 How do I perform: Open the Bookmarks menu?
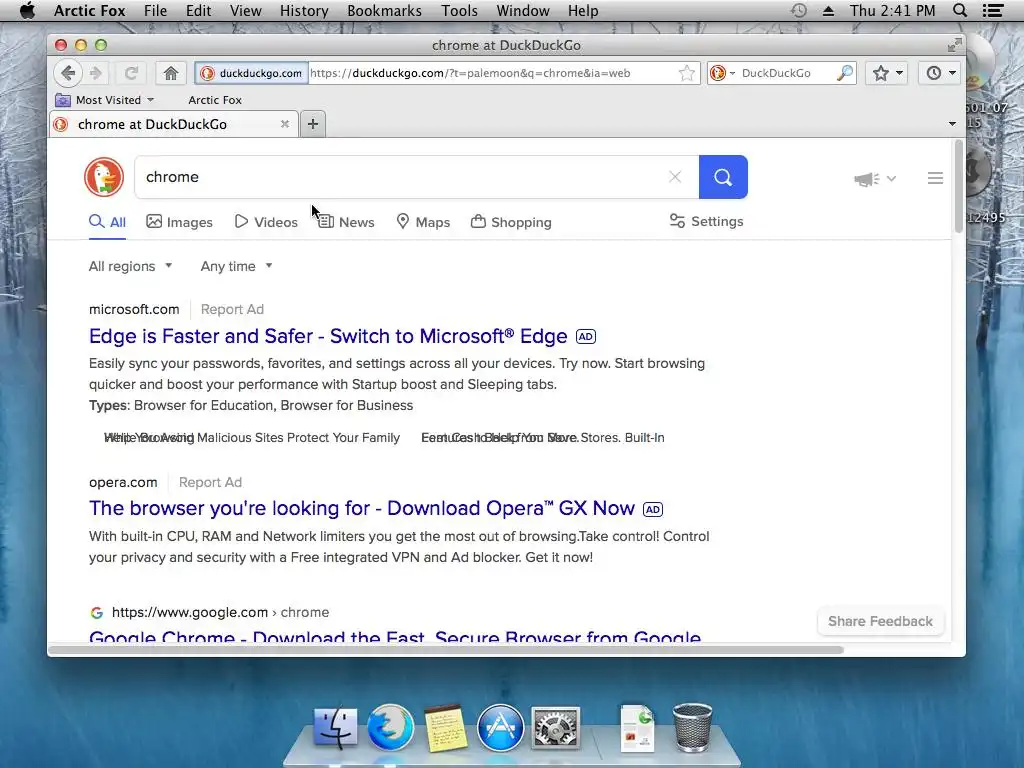click(384, 10)
